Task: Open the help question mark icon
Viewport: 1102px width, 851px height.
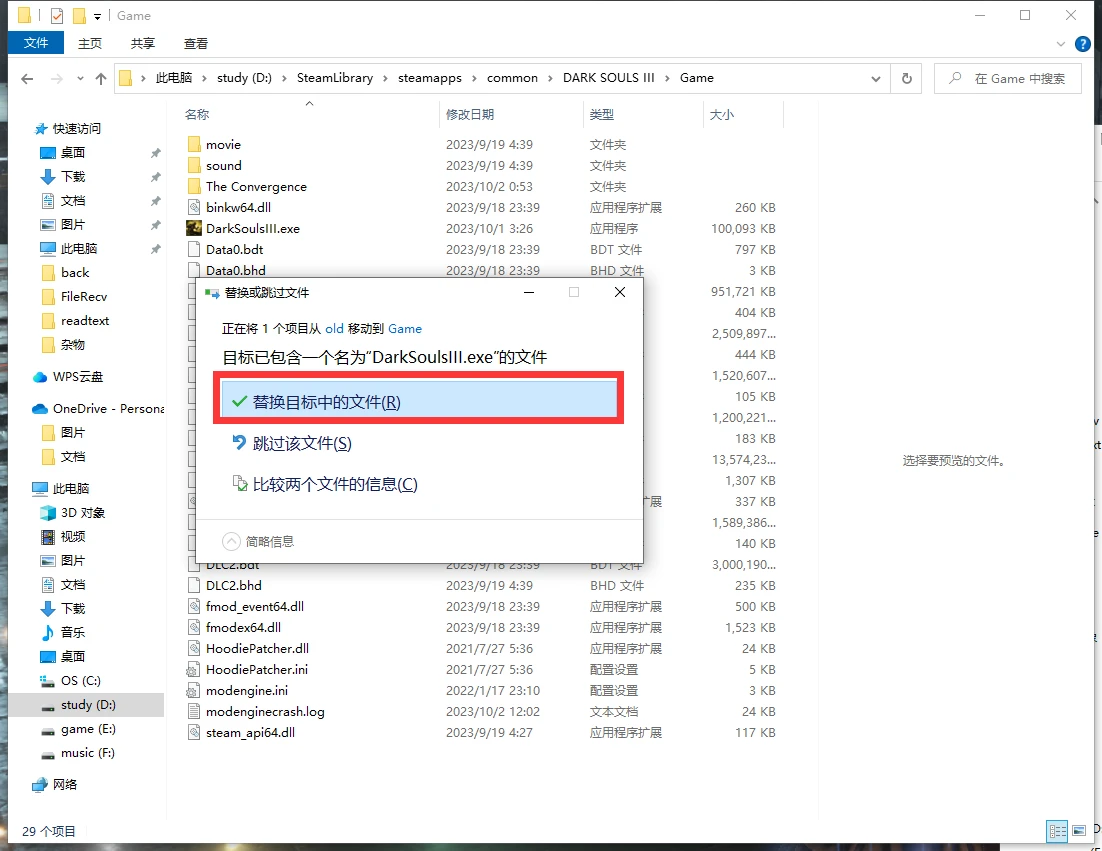Action: click(x=1083, y=44)
